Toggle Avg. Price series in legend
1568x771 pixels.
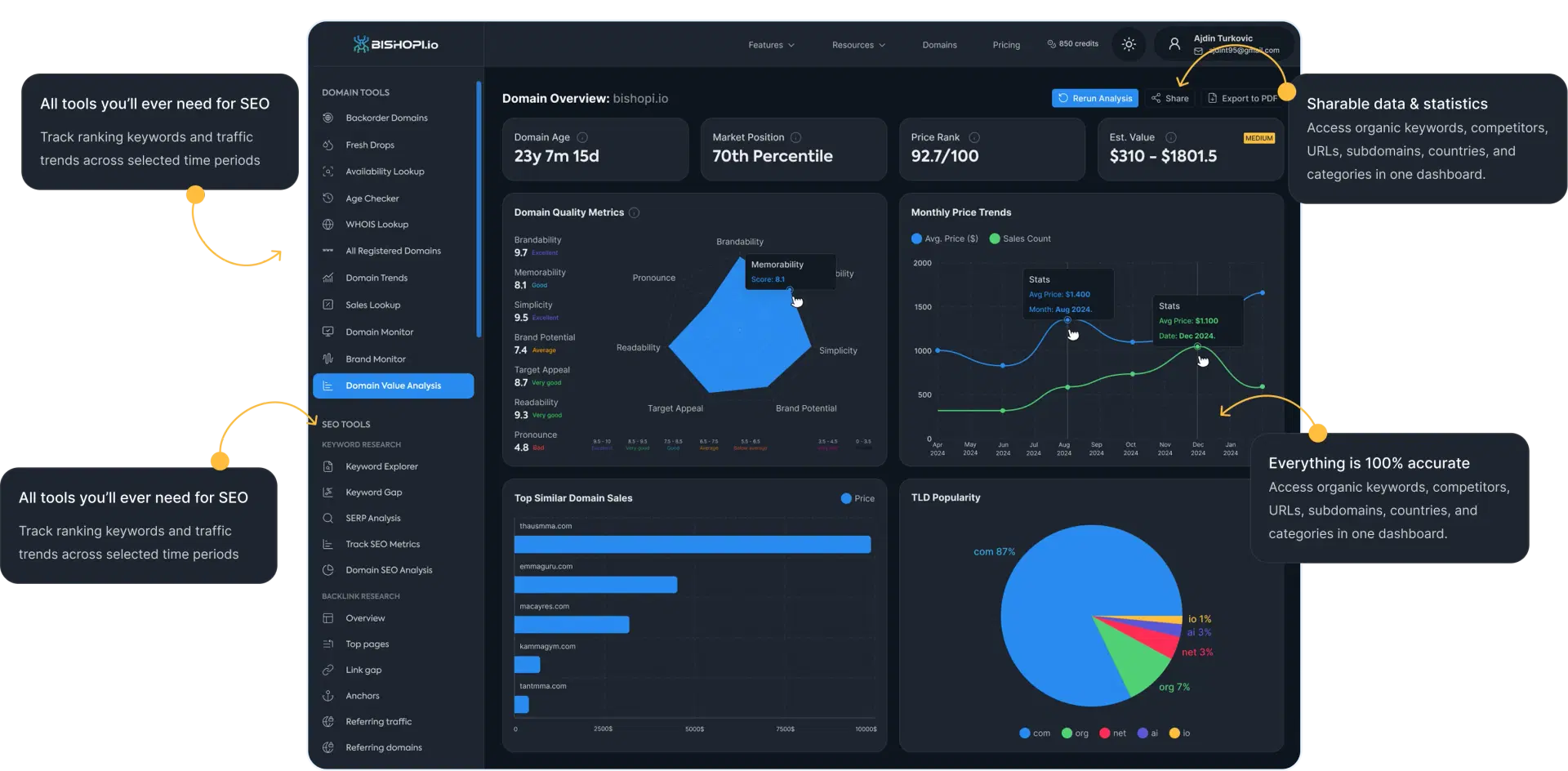pos(945,238)
